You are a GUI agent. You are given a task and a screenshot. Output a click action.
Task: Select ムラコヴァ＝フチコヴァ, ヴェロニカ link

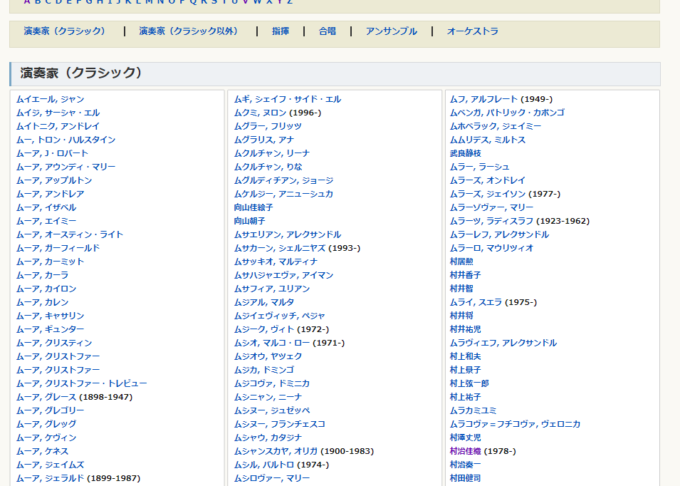coord(515,424)
